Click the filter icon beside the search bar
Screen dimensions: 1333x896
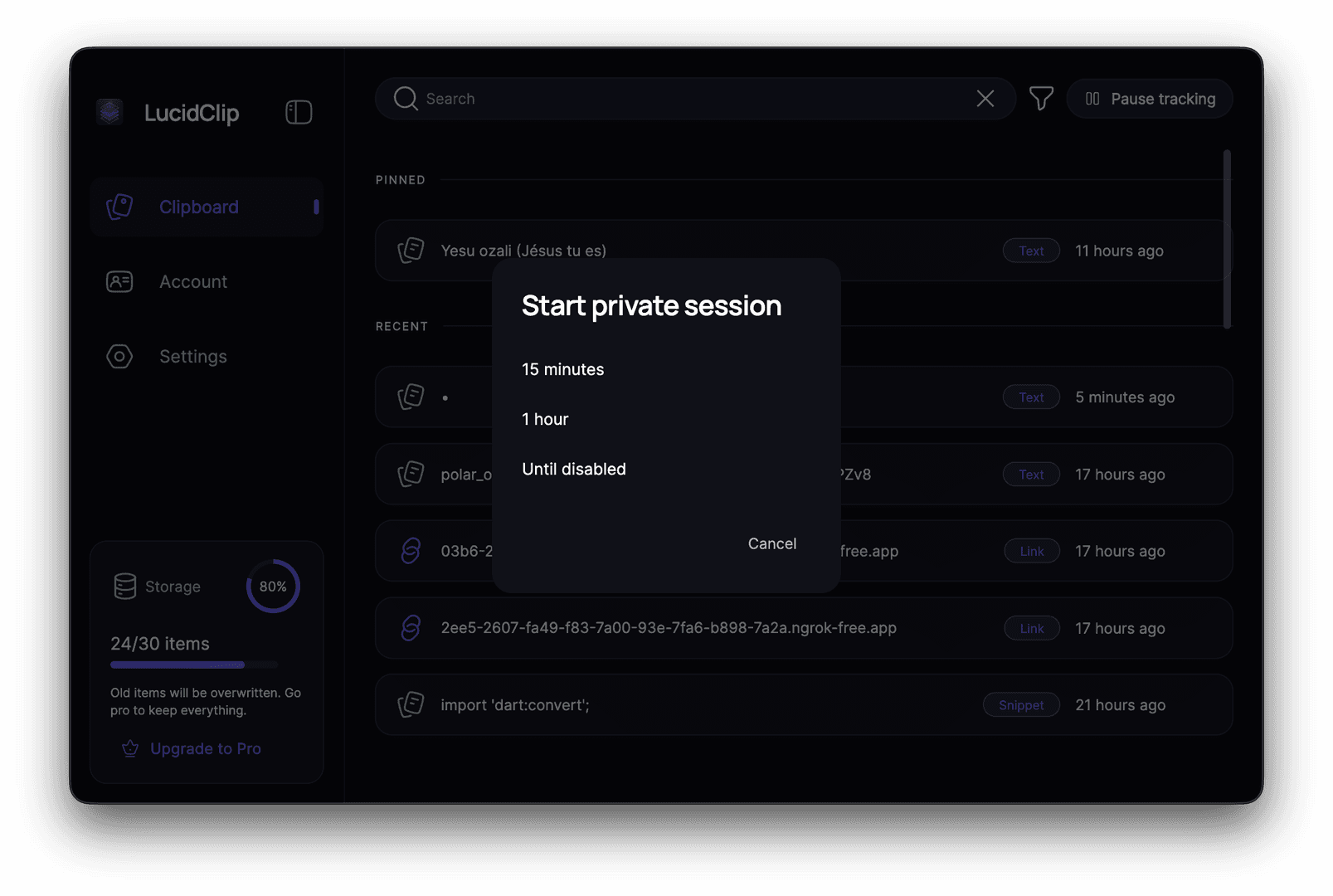[x=1041, y=98]
